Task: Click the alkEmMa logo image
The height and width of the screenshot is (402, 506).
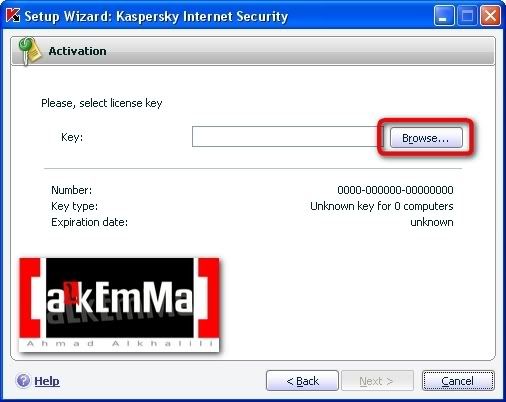Action: click(x=119, y=304)
